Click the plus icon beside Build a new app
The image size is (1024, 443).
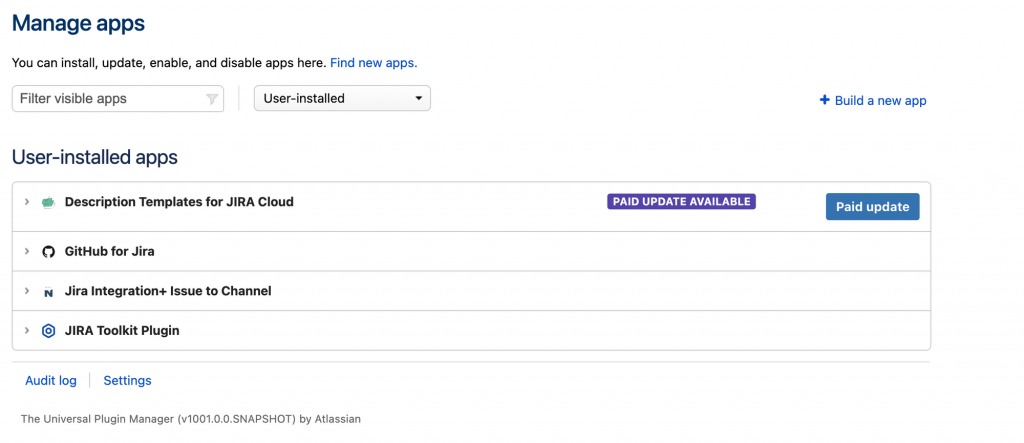coord(824,100)
